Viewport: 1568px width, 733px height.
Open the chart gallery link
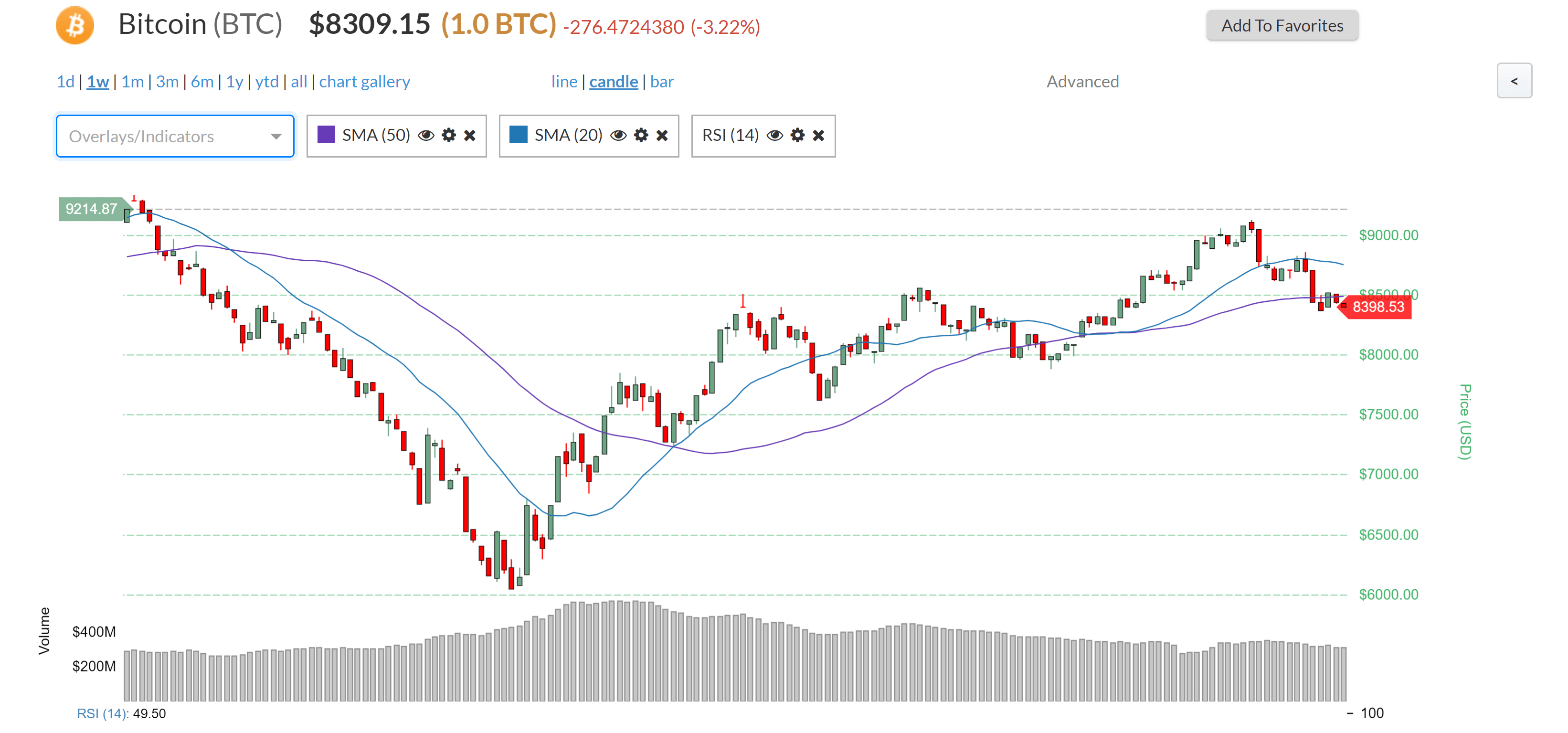[x=365, y=82]
